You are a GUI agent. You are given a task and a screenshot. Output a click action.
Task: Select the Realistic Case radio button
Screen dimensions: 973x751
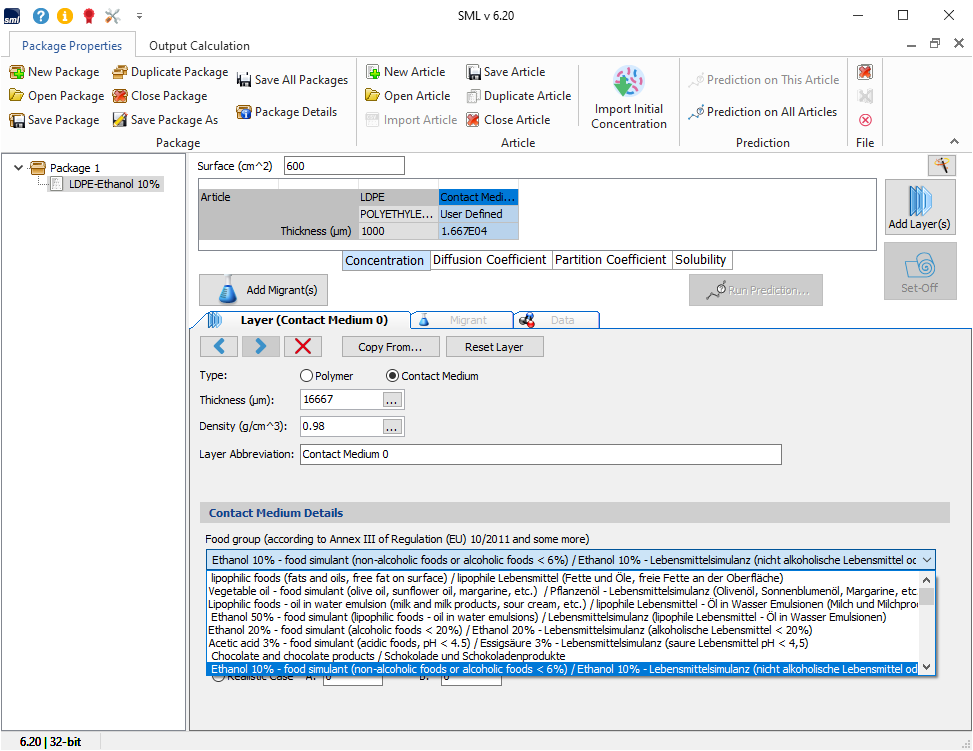click(218, 678)
